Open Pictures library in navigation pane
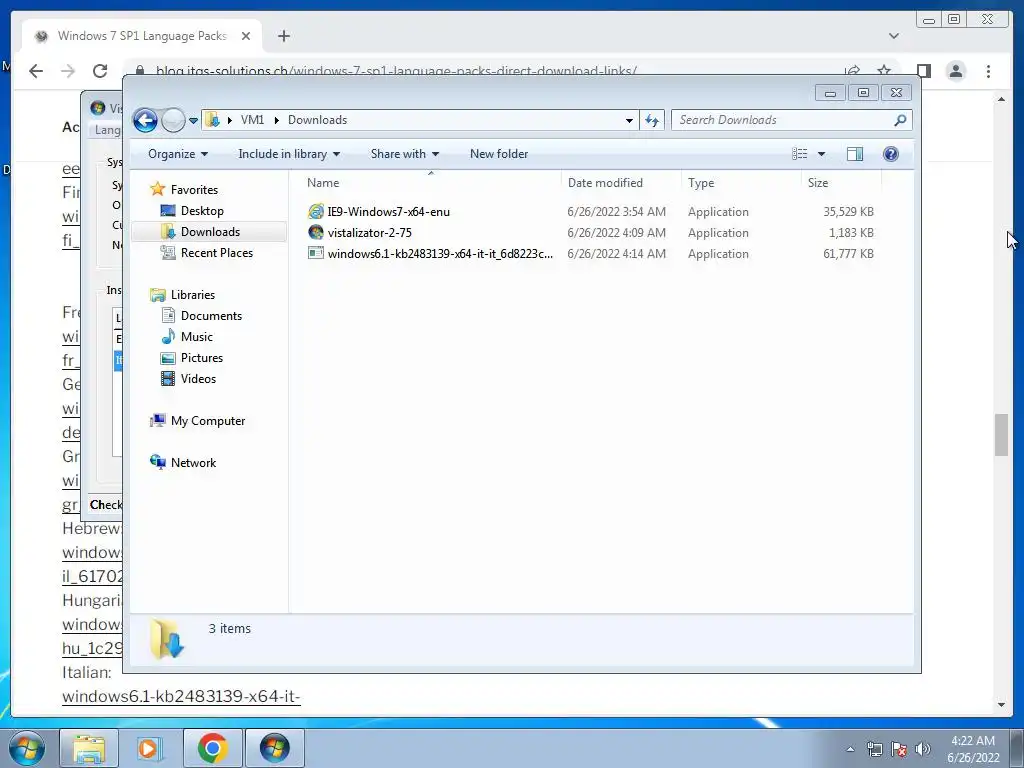This screenshot has height=768, width=1024. (202, 358)
